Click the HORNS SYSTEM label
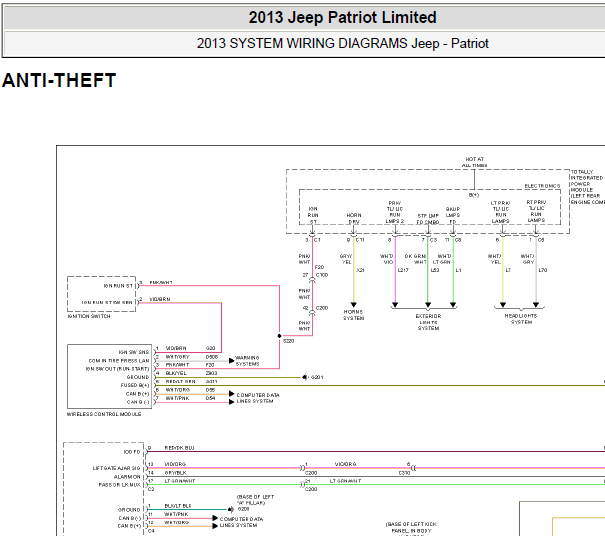This screenshot has width=605, height=536. tap(353, 315)
